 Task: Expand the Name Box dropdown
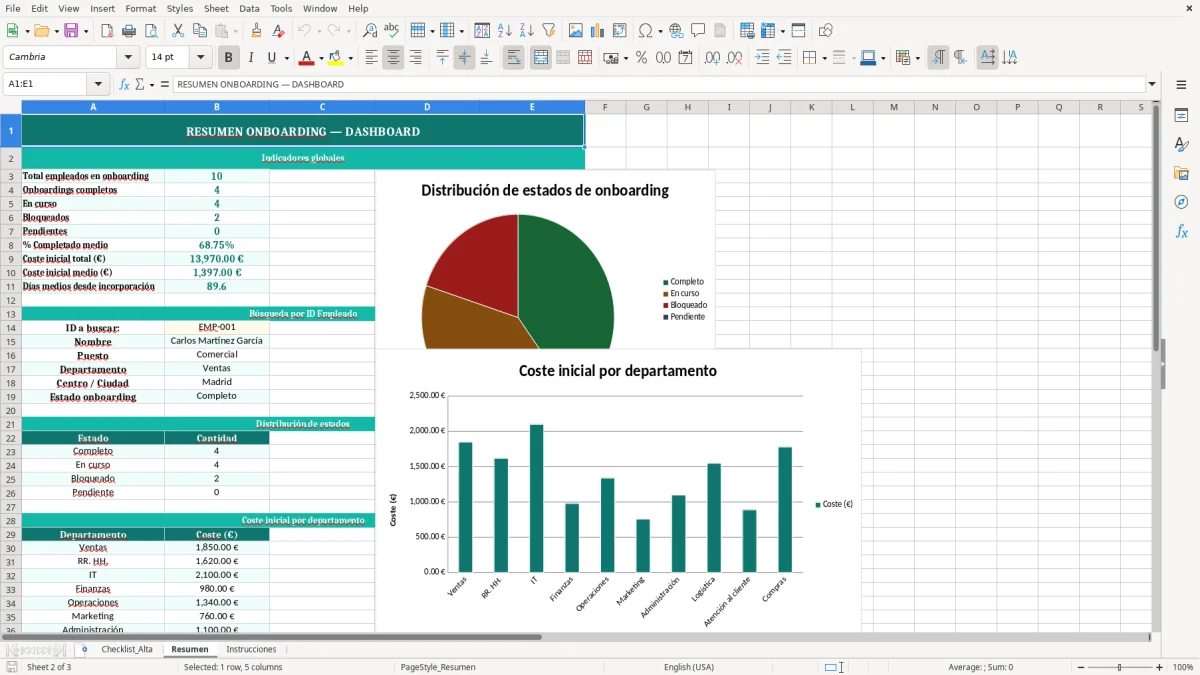98,84
